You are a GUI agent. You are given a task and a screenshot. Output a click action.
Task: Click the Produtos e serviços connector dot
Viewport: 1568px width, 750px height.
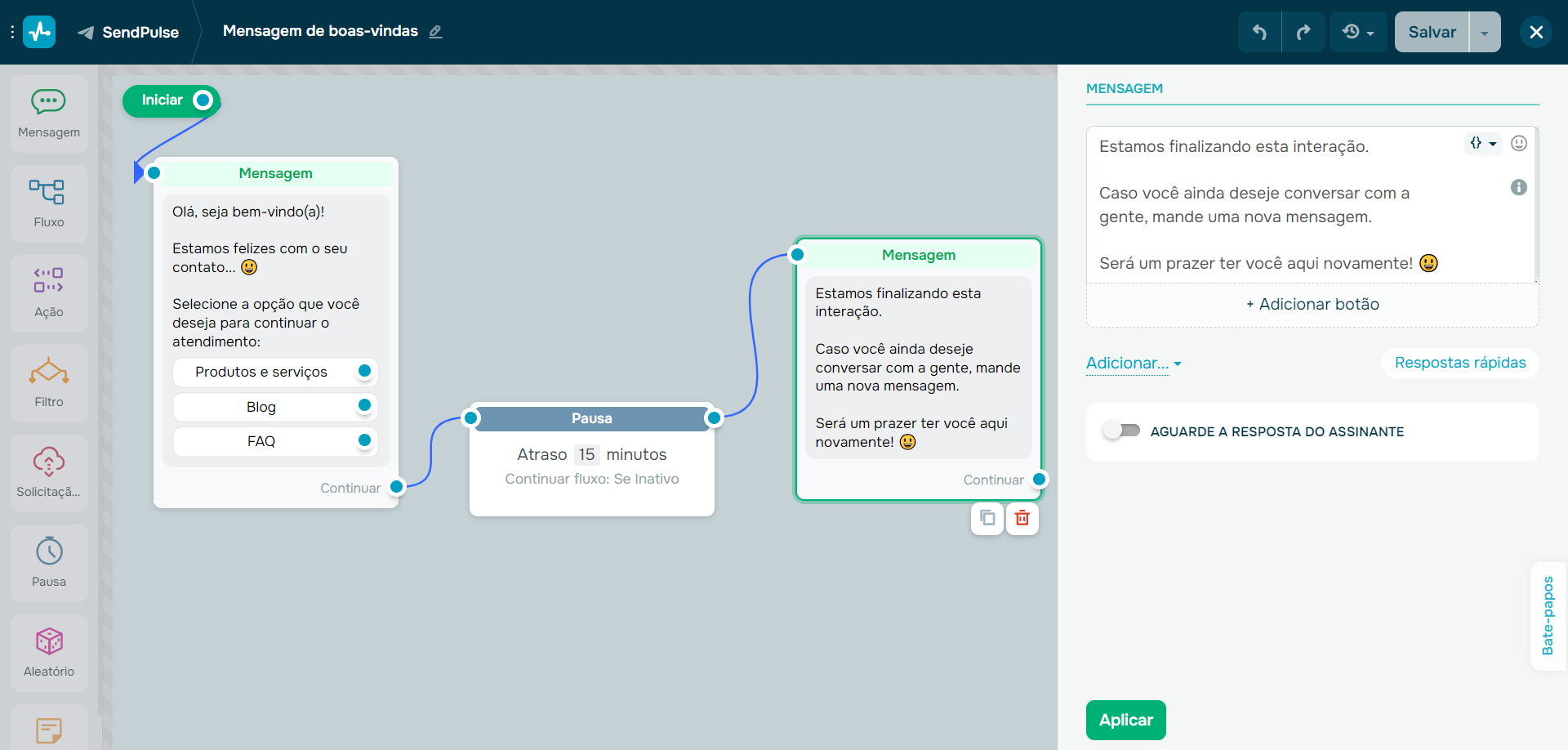pos(365,371)
